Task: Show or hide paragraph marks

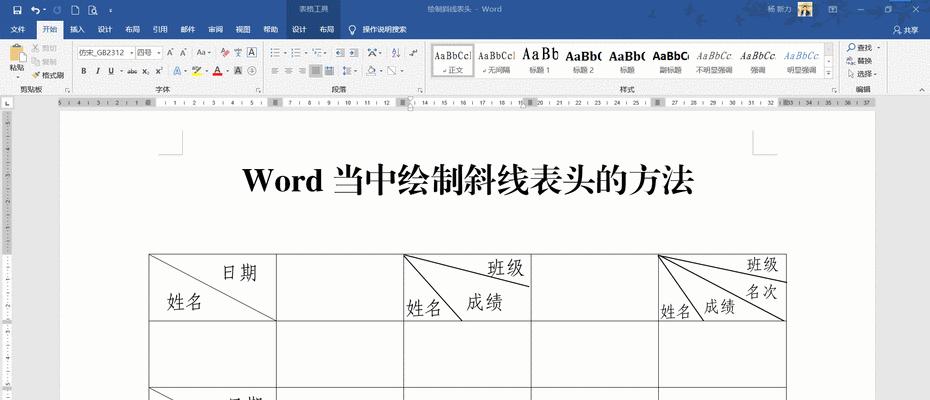Action: [x=413, y=53]
